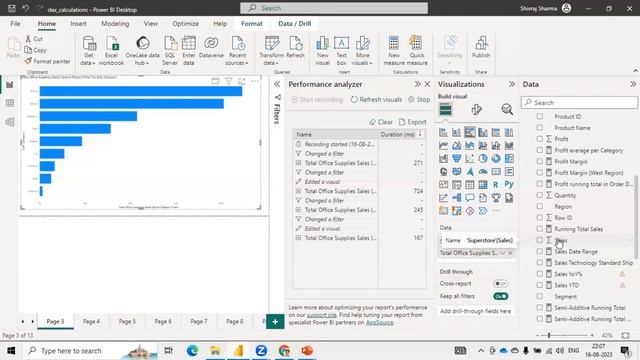
Task: Open Microsoft Edge from taskbar
Action: click(192, 351)
